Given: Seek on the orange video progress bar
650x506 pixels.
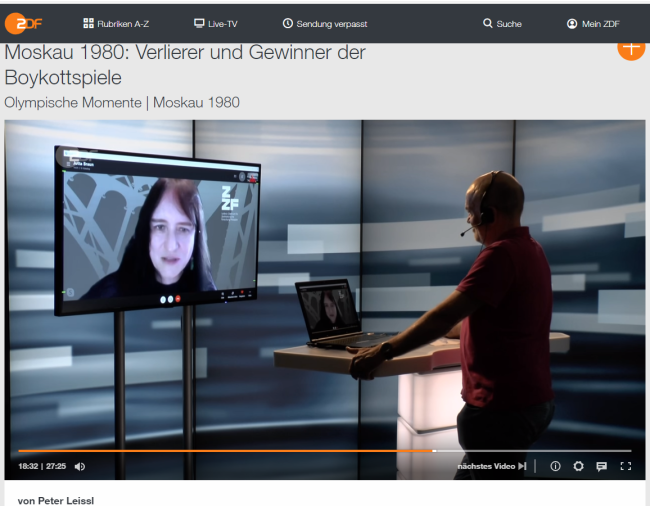Looking at the screenshot, I should [x=325, y=450].
